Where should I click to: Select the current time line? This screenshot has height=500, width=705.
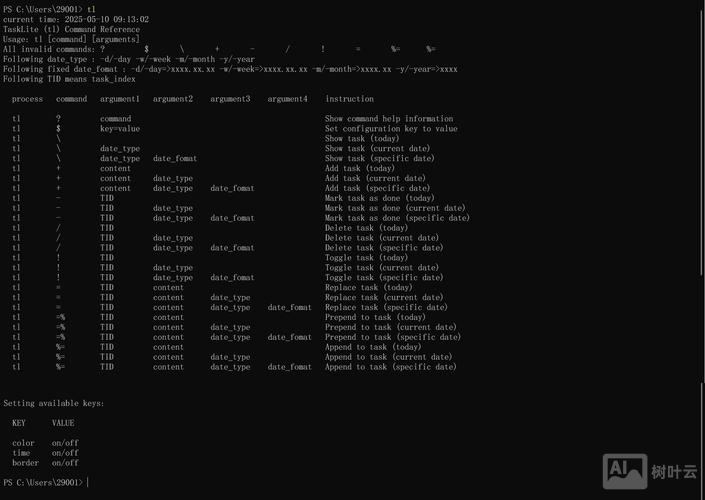tap(76, 19)
